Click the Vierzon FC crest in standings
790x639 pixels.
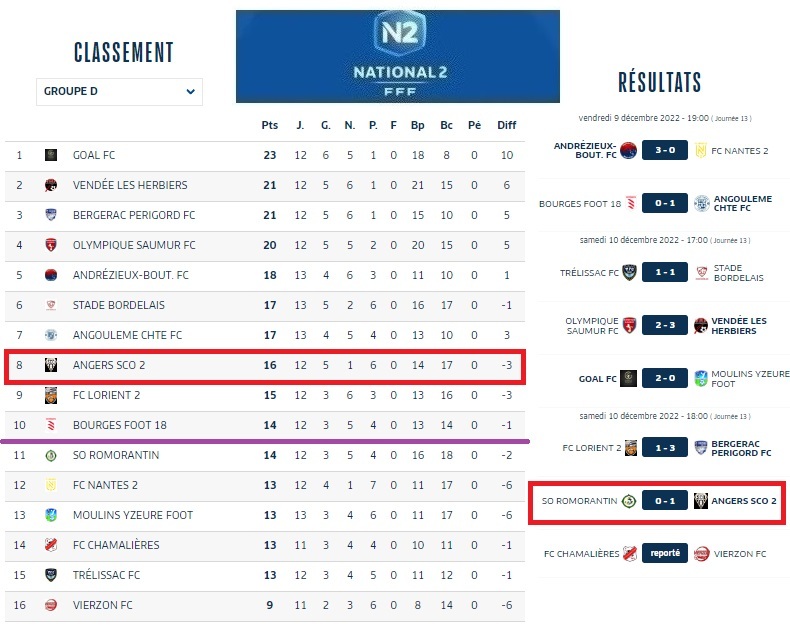51,605
